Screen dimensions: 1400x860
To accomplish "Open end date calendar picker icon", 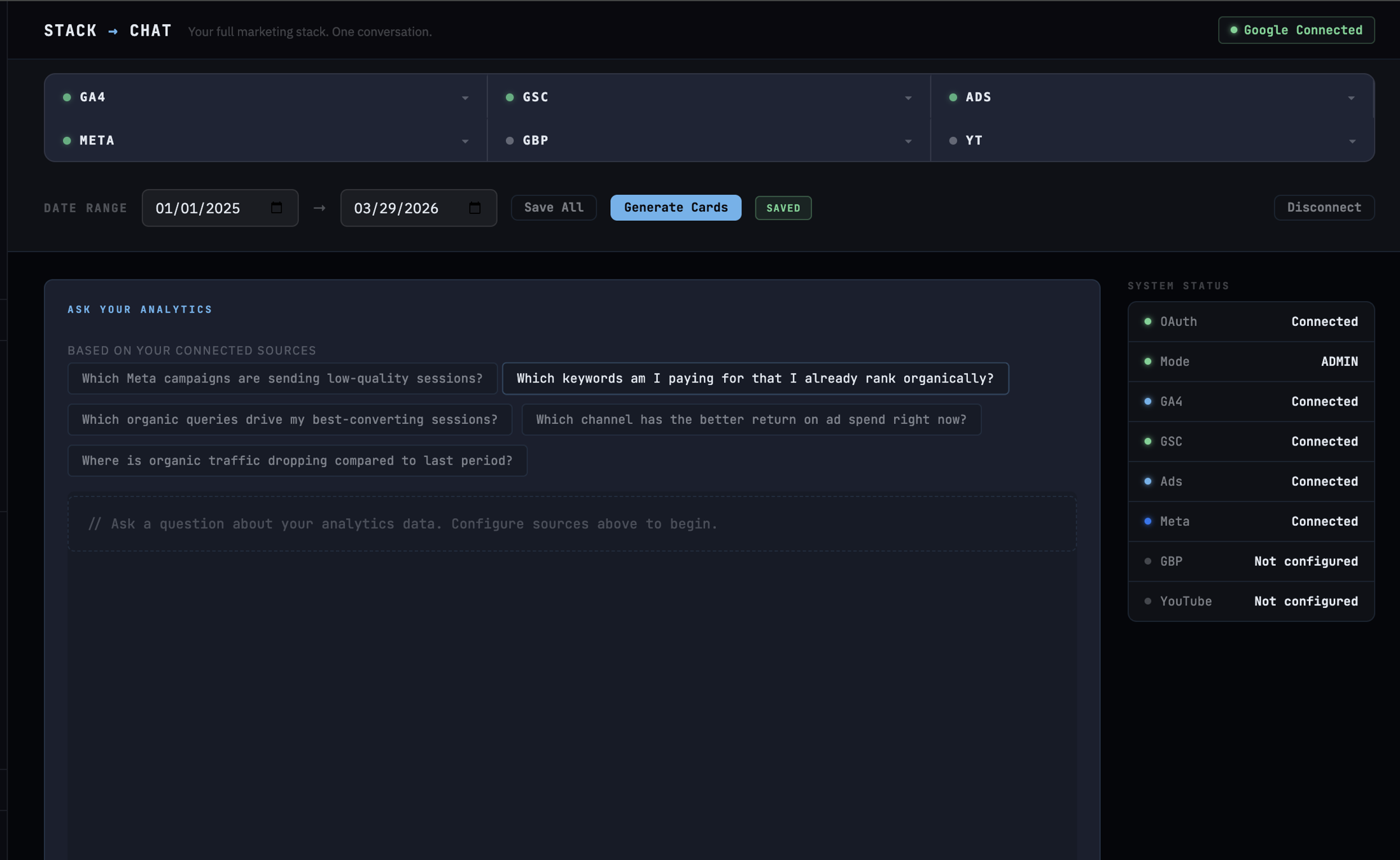I will 475,208.
